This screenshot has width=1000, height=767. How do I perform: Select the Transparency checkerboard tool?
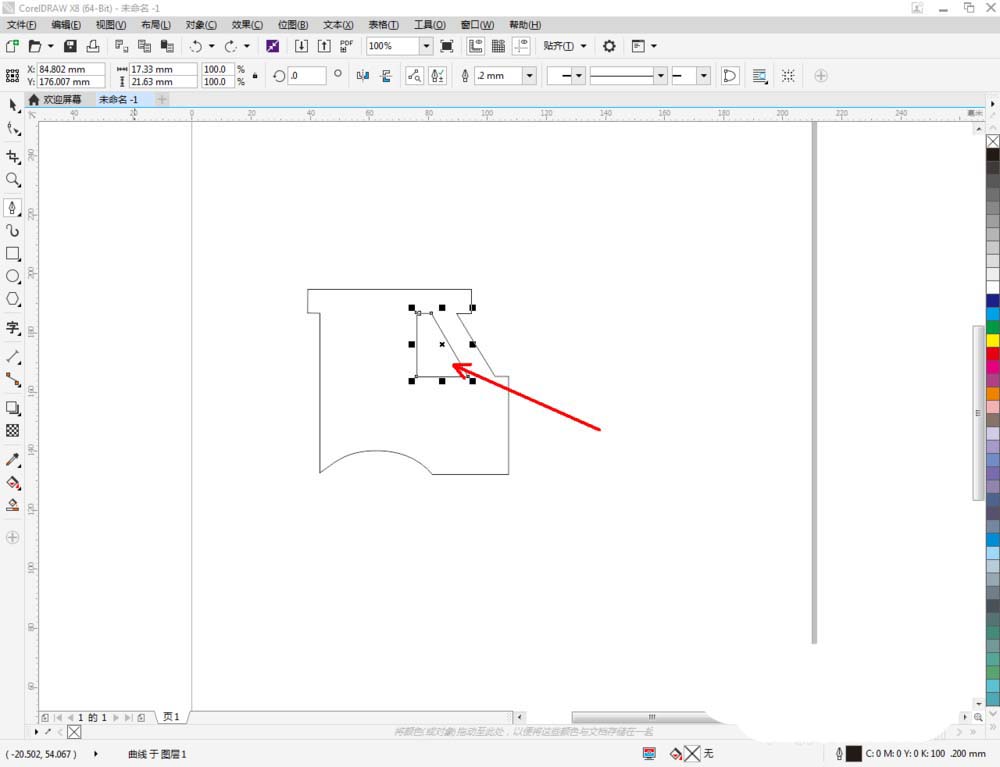[x=13, y=431]
